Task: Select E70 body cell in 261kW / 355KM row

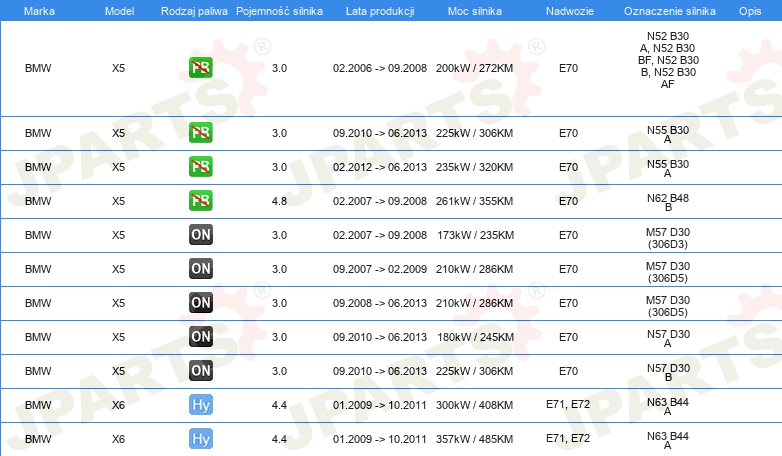Action: (x=569, y=201)
